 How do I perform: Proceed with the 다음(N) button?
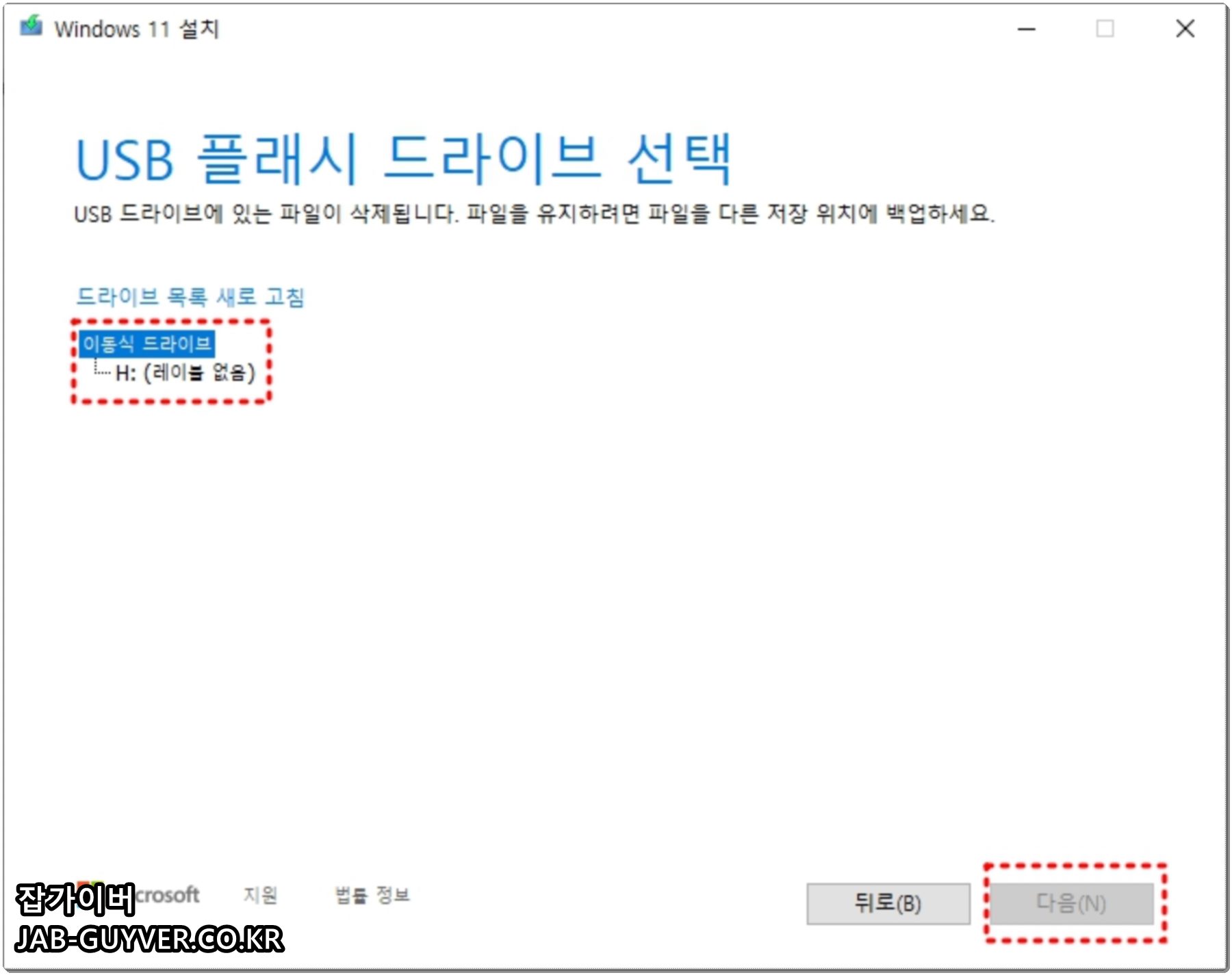(x=1073, y=904)
